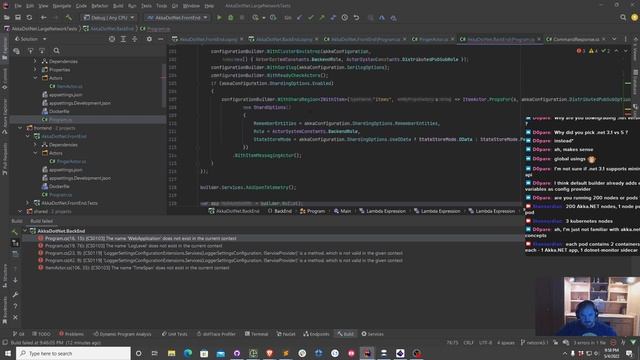The height and width of the screenshot is (360, 640).
Task: Click the Main breadcrumb below the editor
Action: pyautogui.click(x=342, y=211)
